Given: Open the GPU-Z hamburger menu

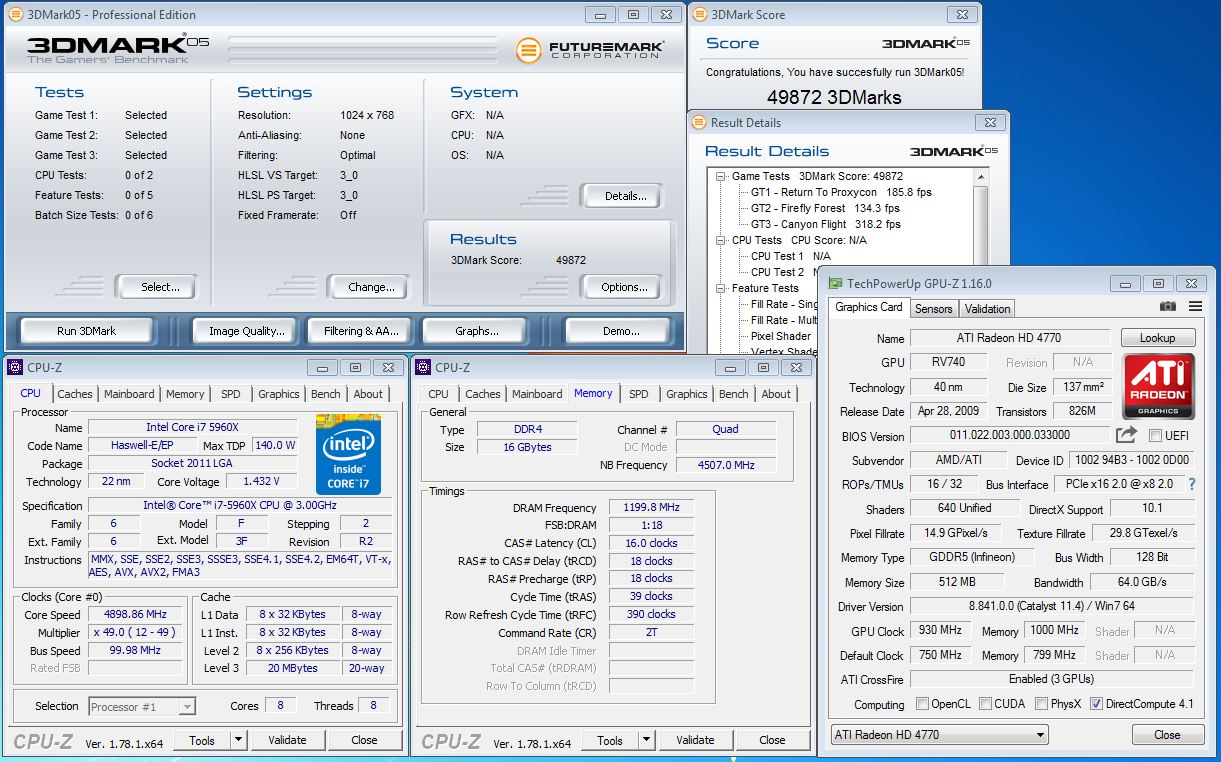Looking at the screenshot, I should (1195, 307).
